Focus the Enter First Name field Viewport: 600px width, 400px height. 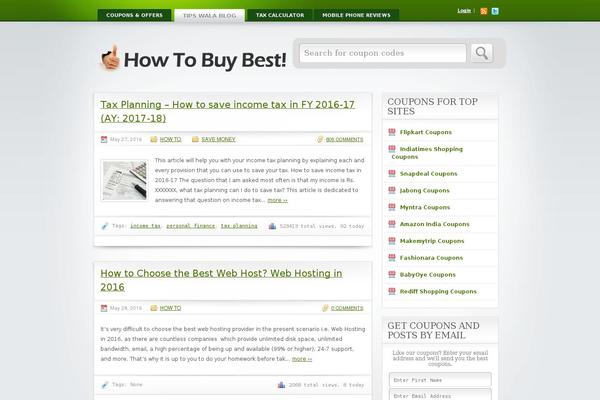[440, 380]
